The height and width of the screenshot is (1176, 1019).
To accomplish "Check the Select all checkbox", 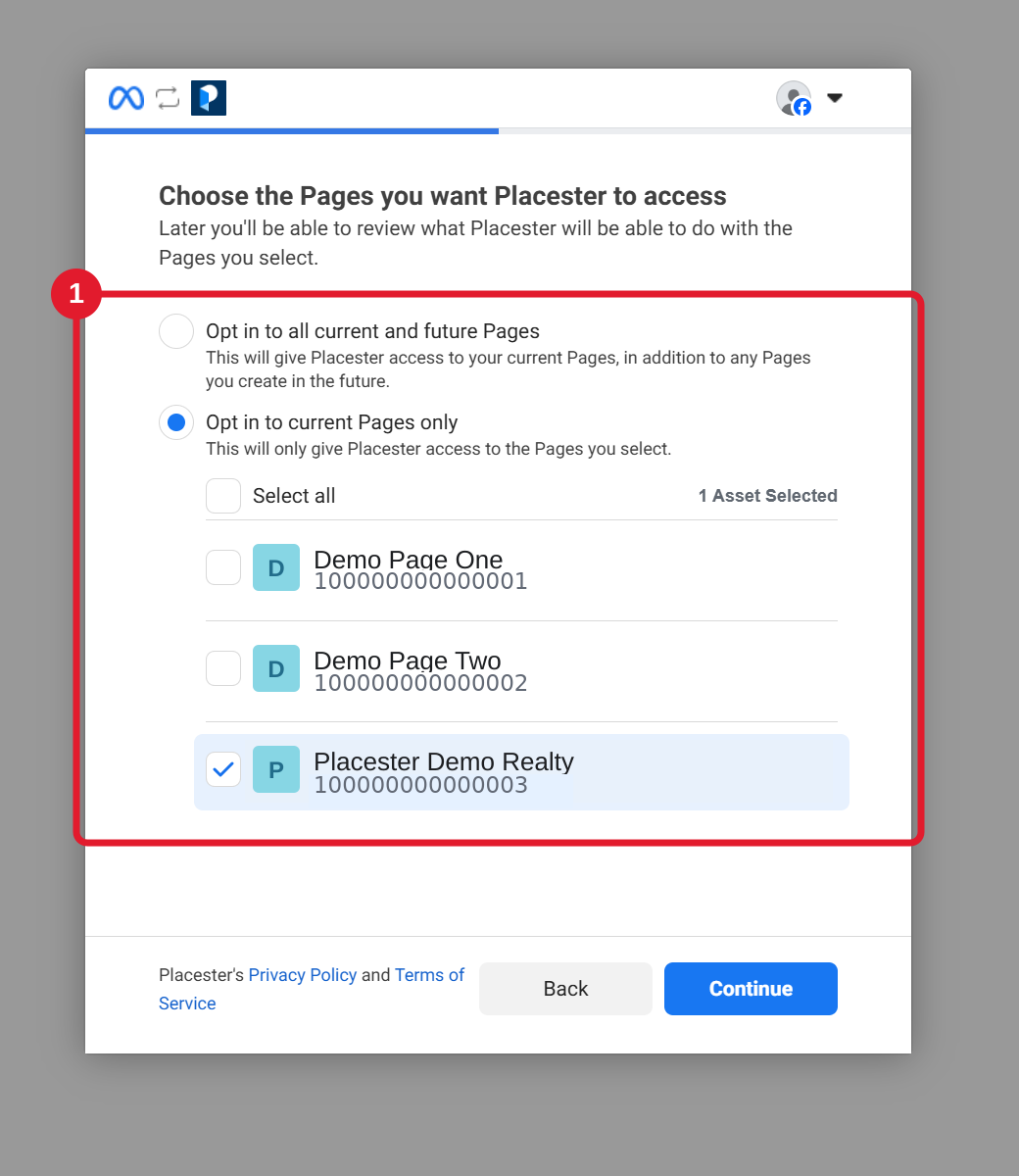I will click(x=223, y=496).
